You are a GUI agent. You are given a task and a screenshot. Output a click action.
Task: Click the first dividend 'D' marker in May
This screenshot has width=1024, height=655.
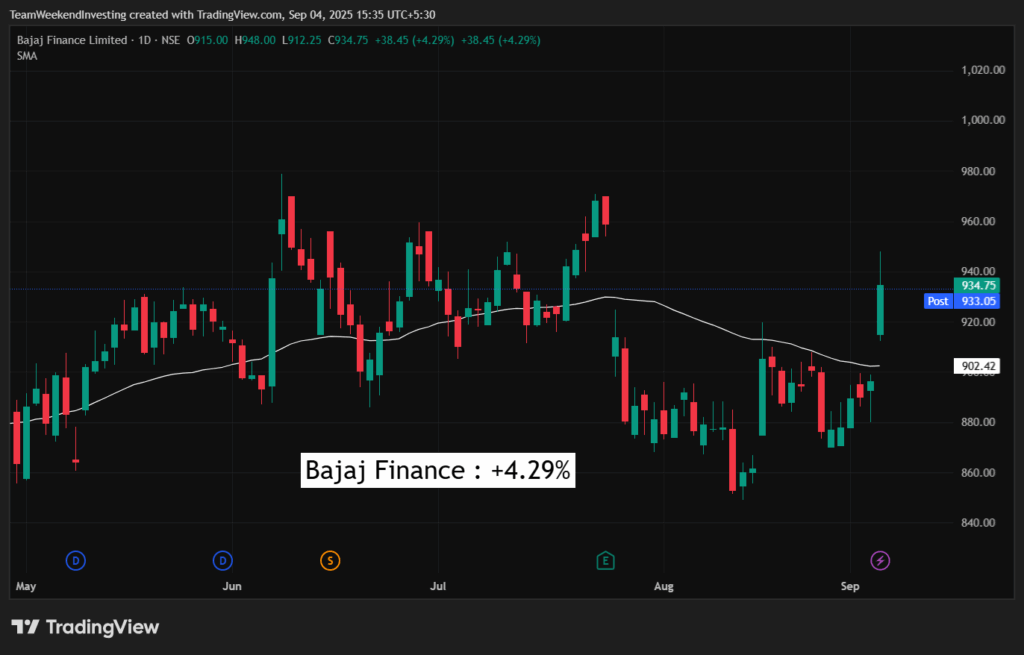pos(76,560)
